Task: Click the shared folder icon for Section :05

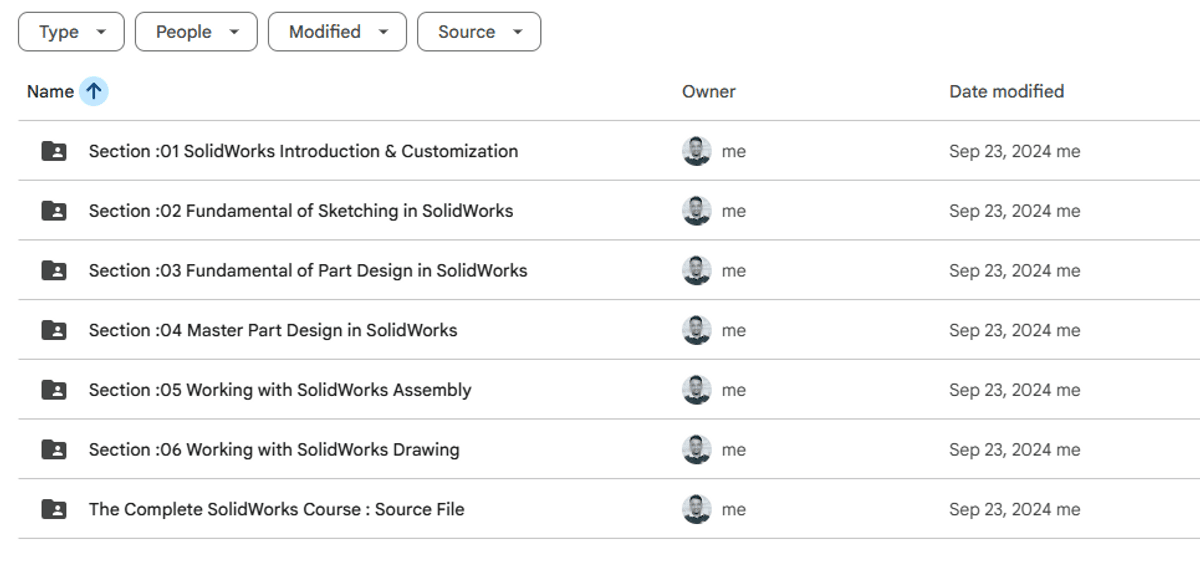Action: [54, 390]
